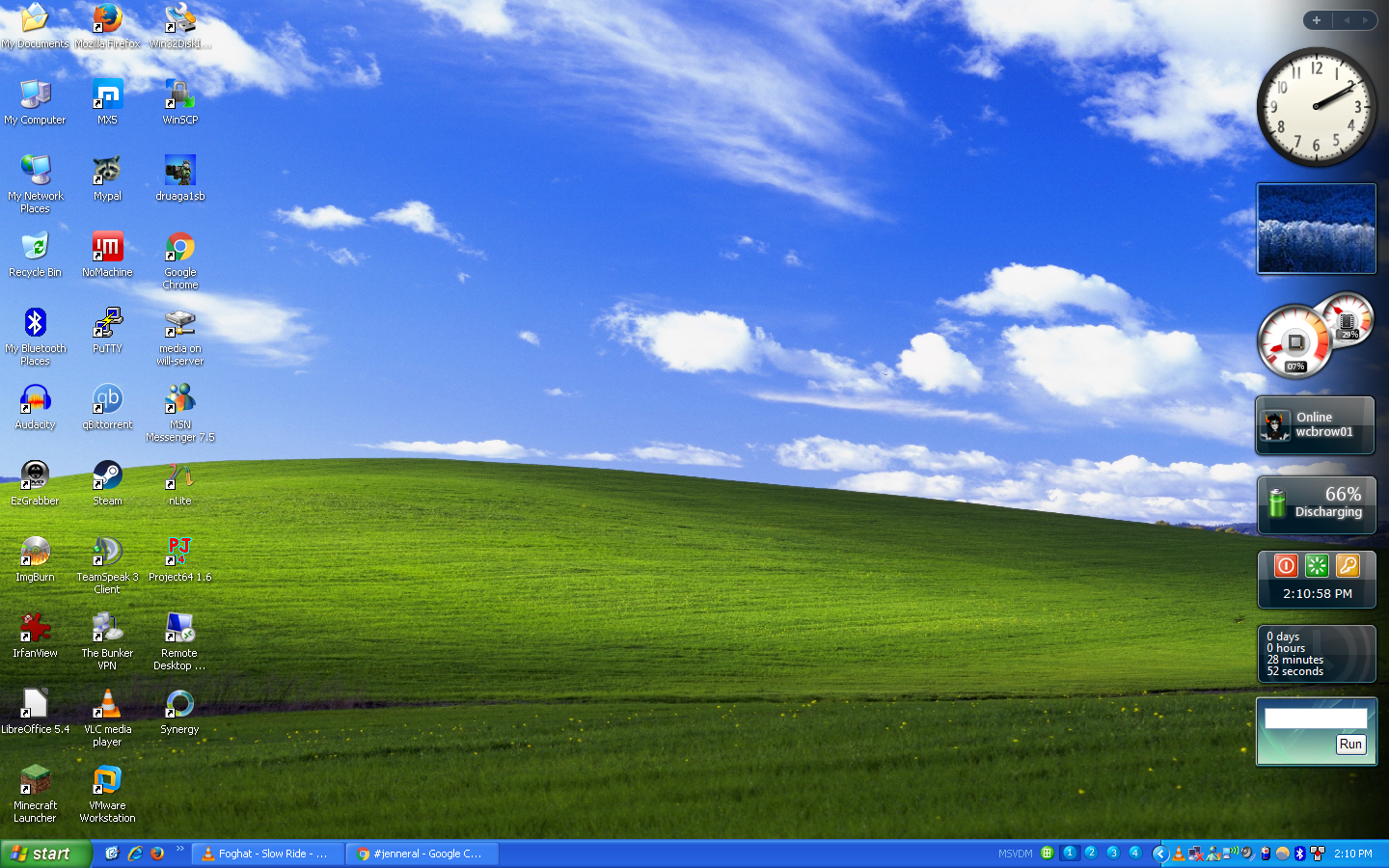Select the Minecraft Launcher icon
1389x868 pixels.
pyautogui.click(x=35, y=781)
